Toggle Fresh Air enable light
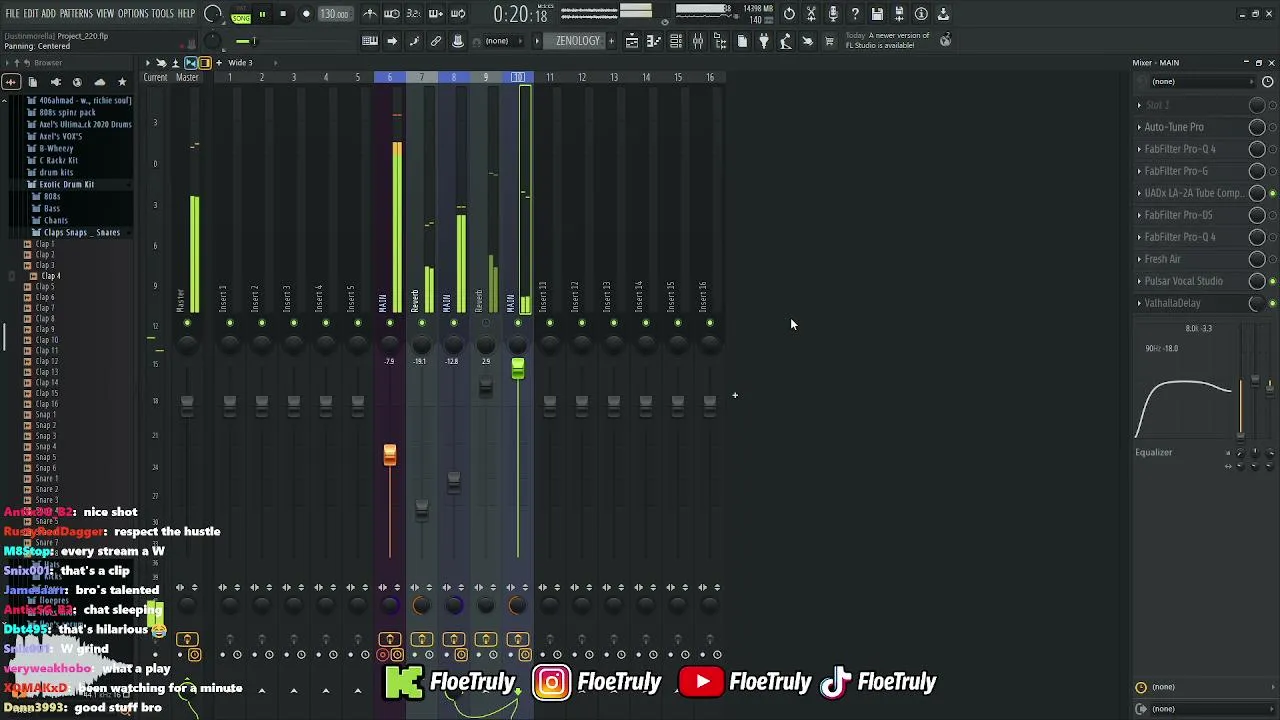 [1272, 259]
